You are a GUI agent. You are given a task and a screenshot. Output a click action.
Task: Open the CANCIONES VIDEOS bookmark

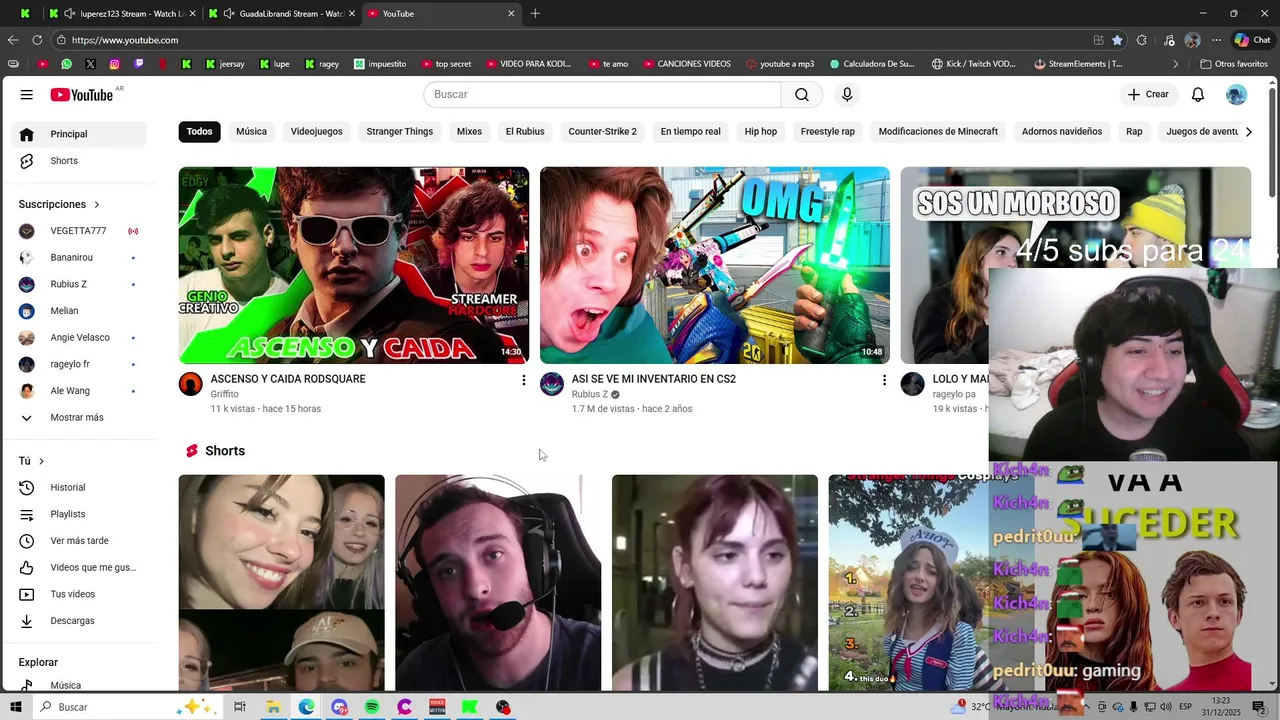pos(686,64)
